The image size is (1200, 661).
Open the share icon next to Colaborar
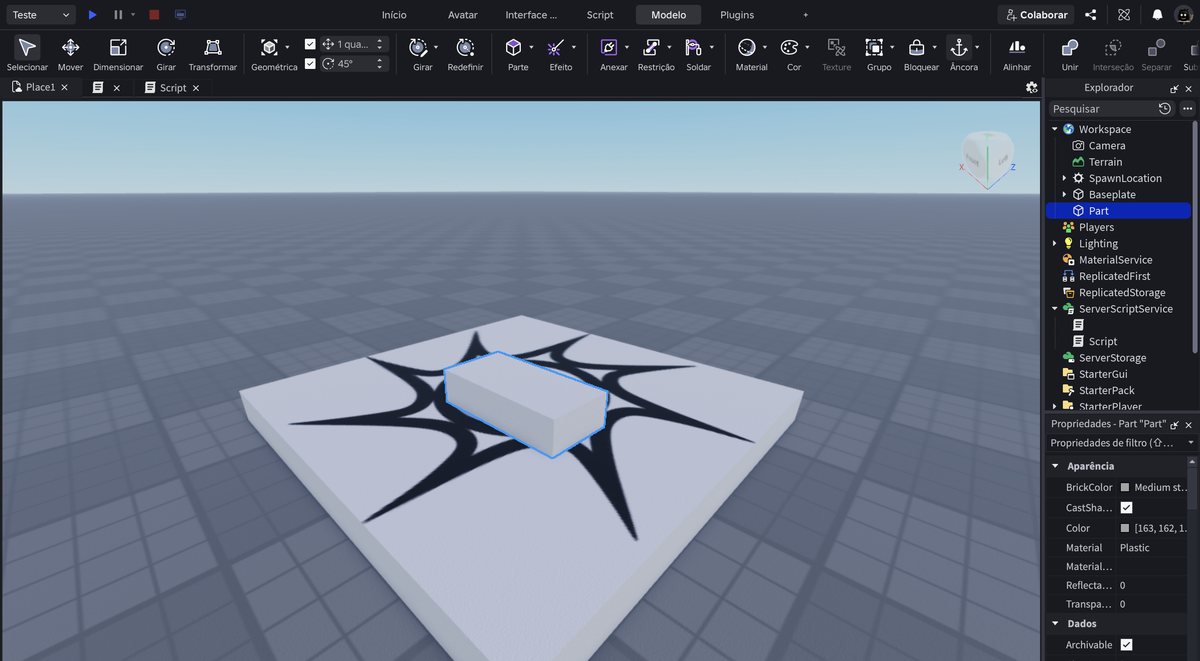[x=1090, y=15]
